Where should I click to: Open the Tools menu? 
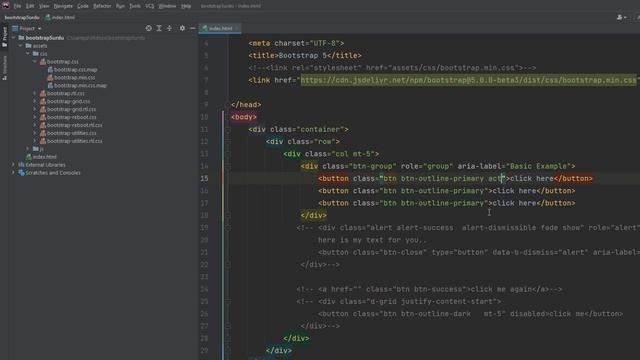[135, 6]
